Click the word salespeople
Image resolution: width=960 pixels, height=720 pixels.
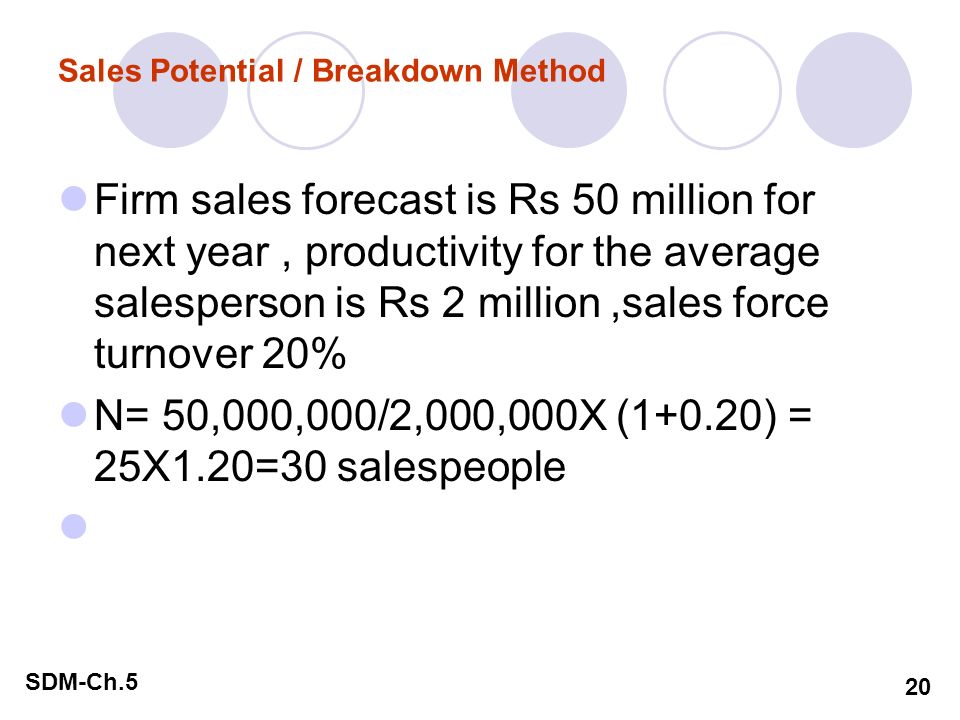pyautogui.click(x=451, y=468)
